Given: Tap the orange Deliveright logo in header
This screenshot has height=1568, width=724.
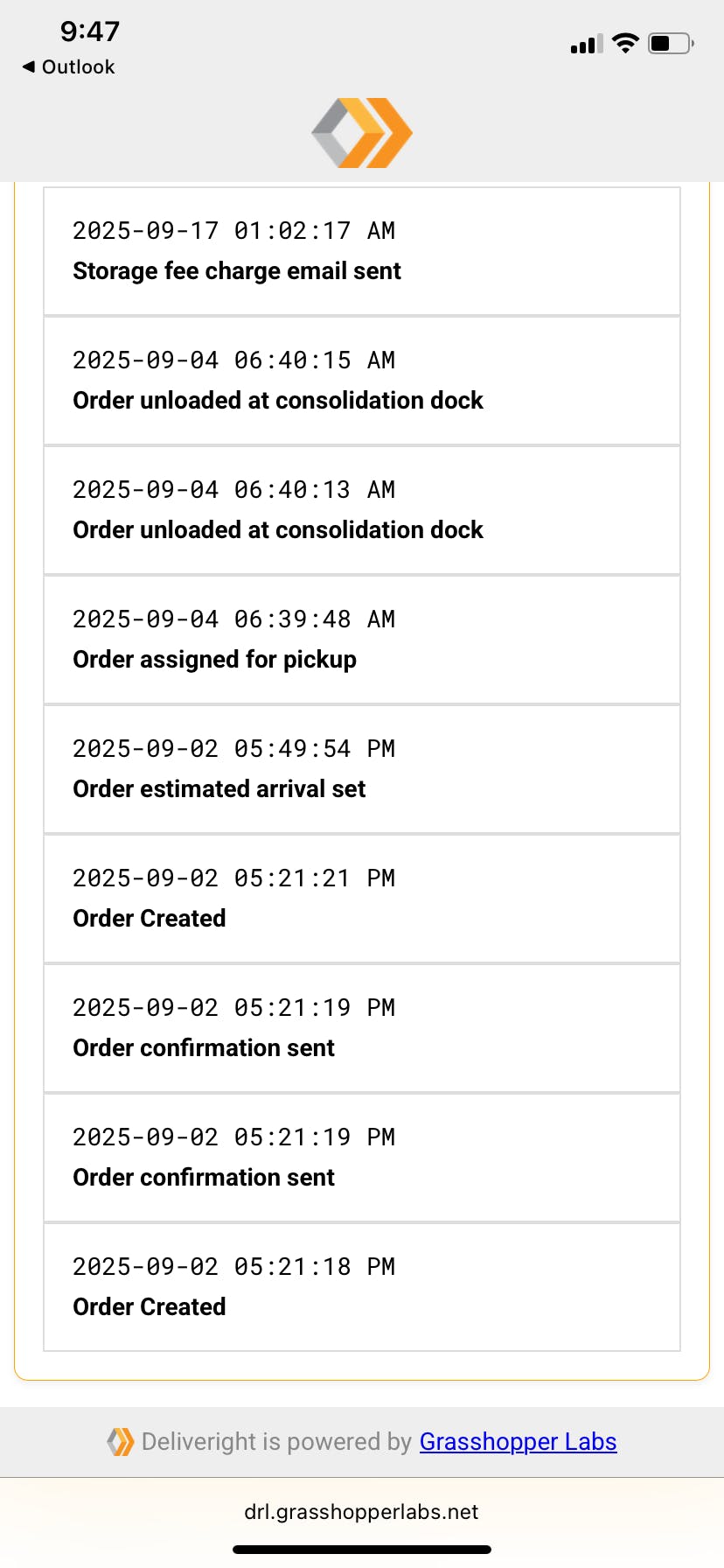Looking at the screenshot, I should click(362, 133).
